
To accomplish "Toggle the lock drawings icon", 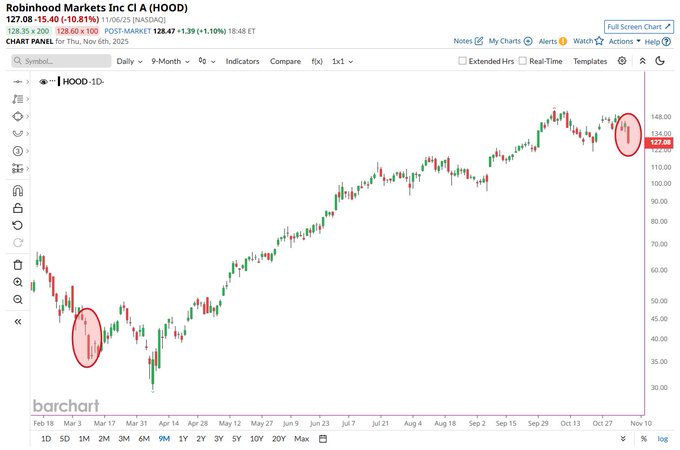I will point(18,208).
